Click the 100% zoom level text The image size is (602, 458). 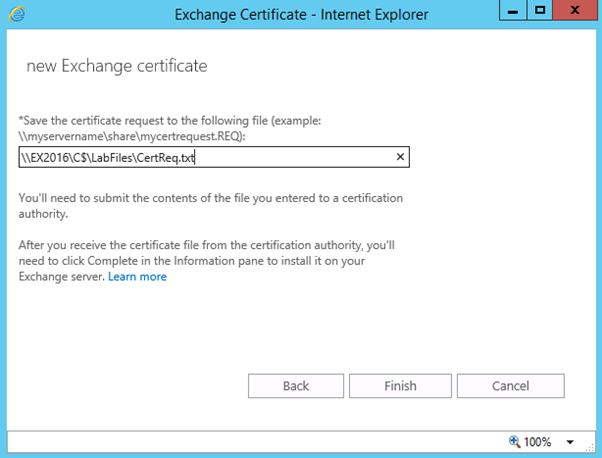[537, 442]
